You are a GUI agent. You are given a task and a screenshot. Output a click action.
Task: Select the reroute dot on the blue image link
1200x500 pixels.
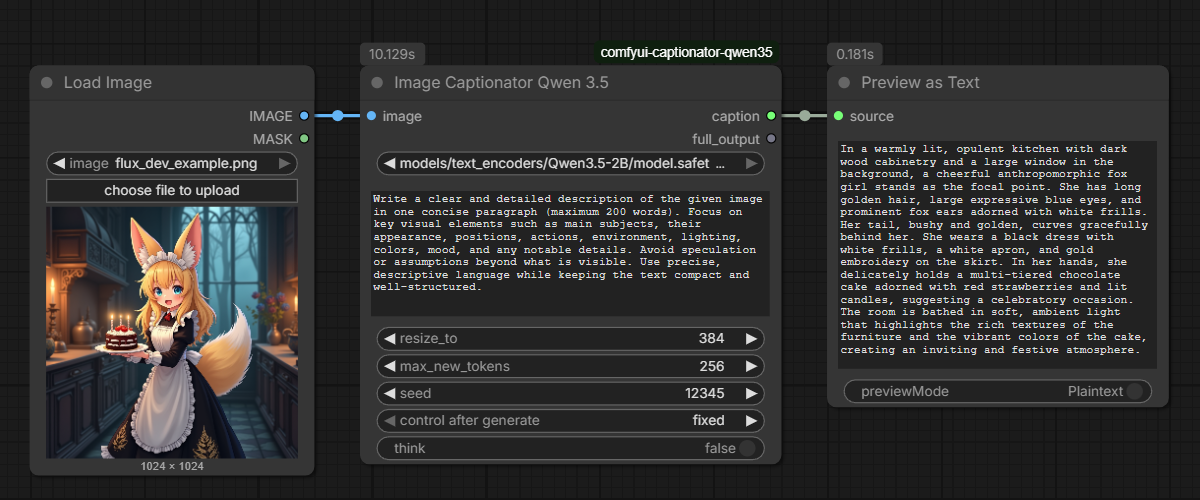338,116
